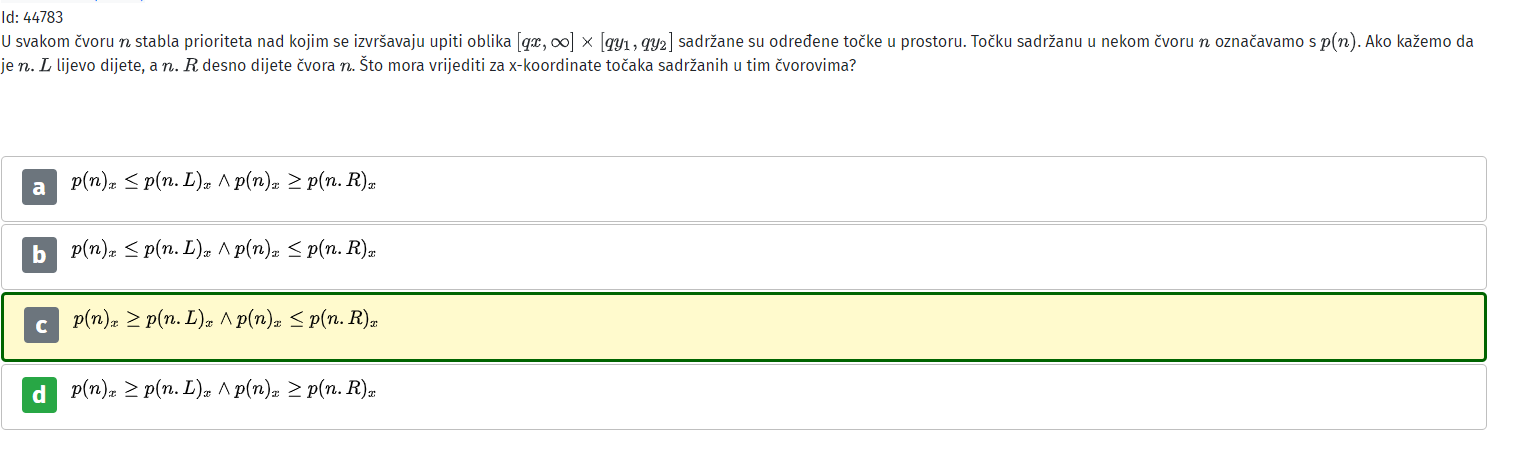Image resolution: width=1531 pixels, height=468 pixels.
Task: Click the green letter badge 'd'
Action: 39,395
